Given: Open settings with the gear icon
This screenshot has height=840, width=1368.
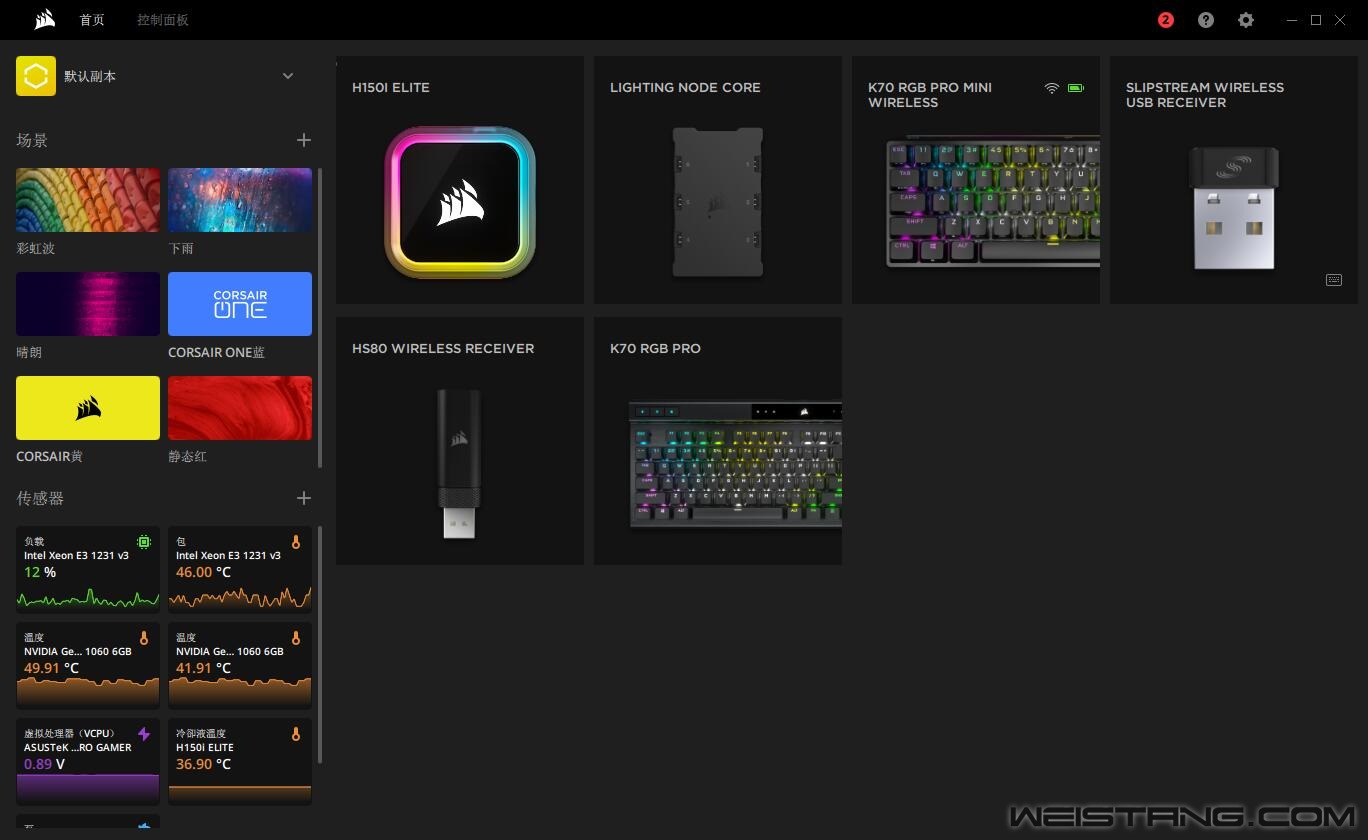Looking at the screenshot, I should [1246, 20].
